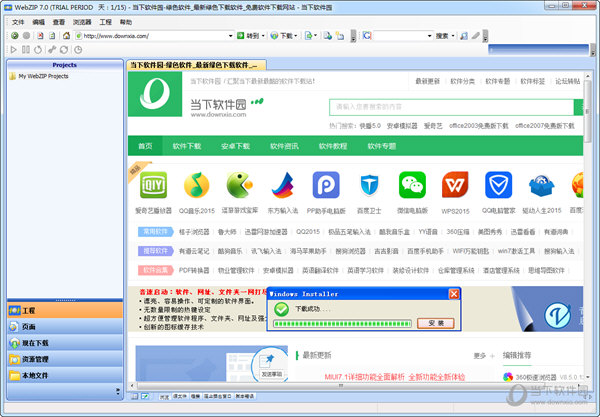The image size is (600, 417).
Task: Click the red X page icon in toolbar
Action: point(40,36)
